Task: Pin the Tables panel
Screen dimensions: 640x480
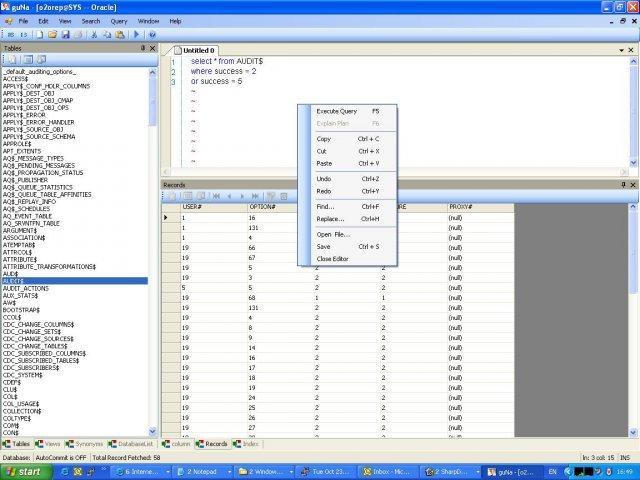Action: click(143, 48)
